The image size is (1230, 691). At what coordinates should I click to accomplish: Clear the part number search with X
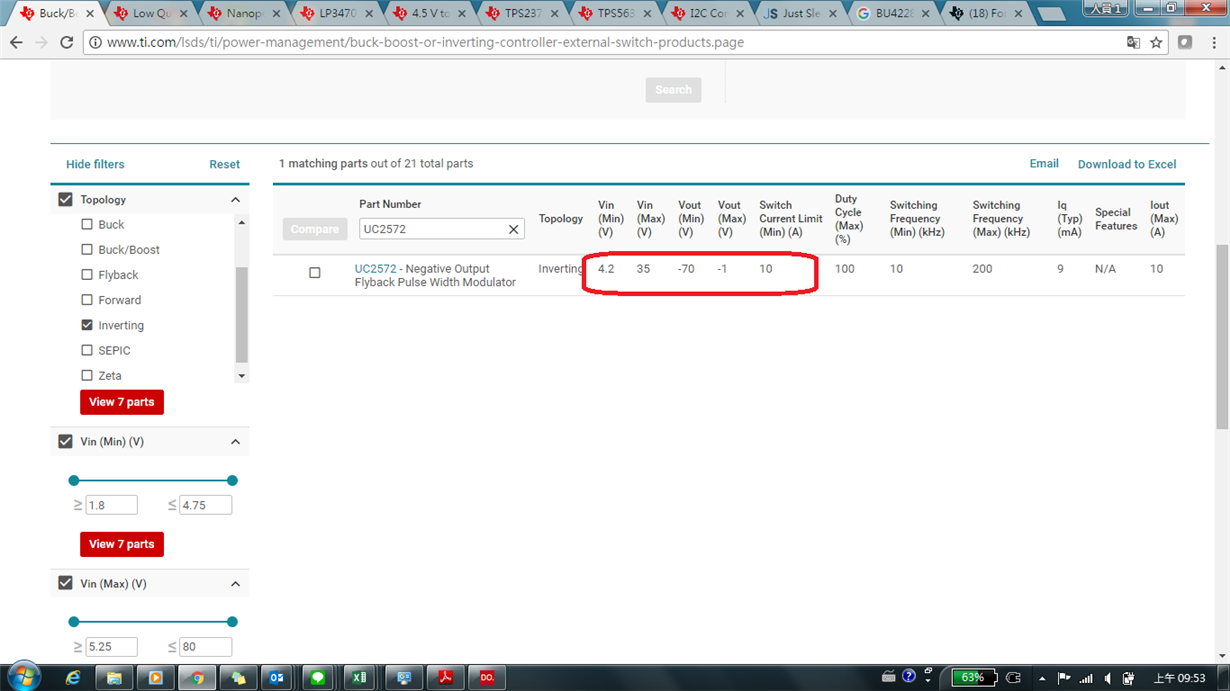tap(513, 229)
